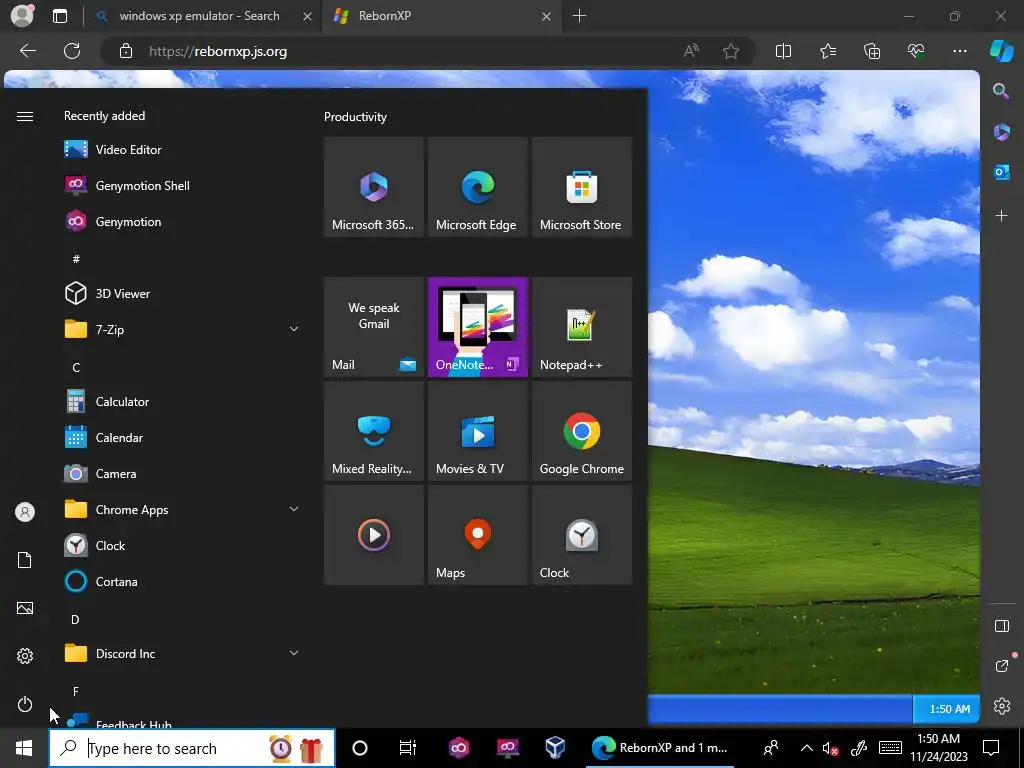Open the user account button in Start
This screenshot has width=1024, height=768.
[x=25, y=512]
